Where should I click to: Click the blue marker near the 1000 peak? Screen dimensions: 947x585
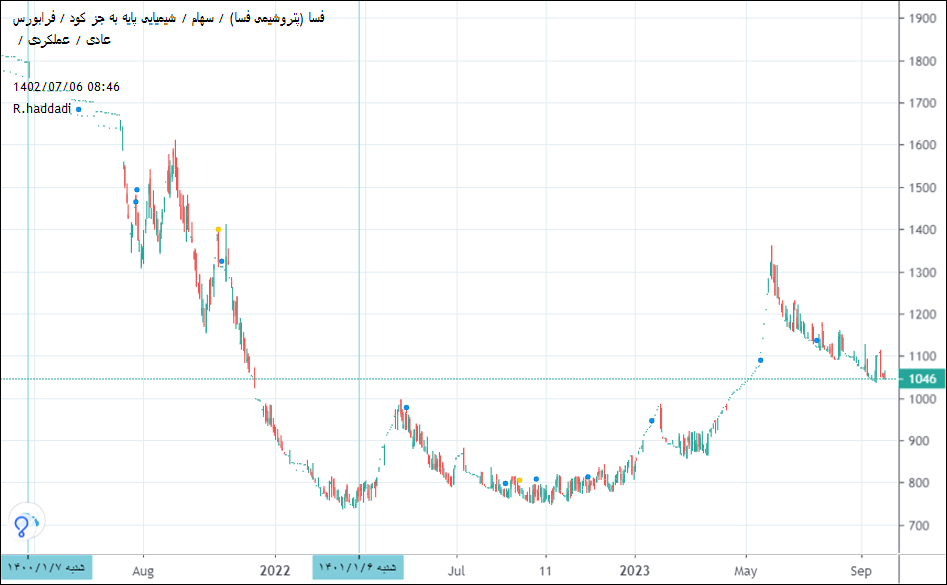point(406,408)
